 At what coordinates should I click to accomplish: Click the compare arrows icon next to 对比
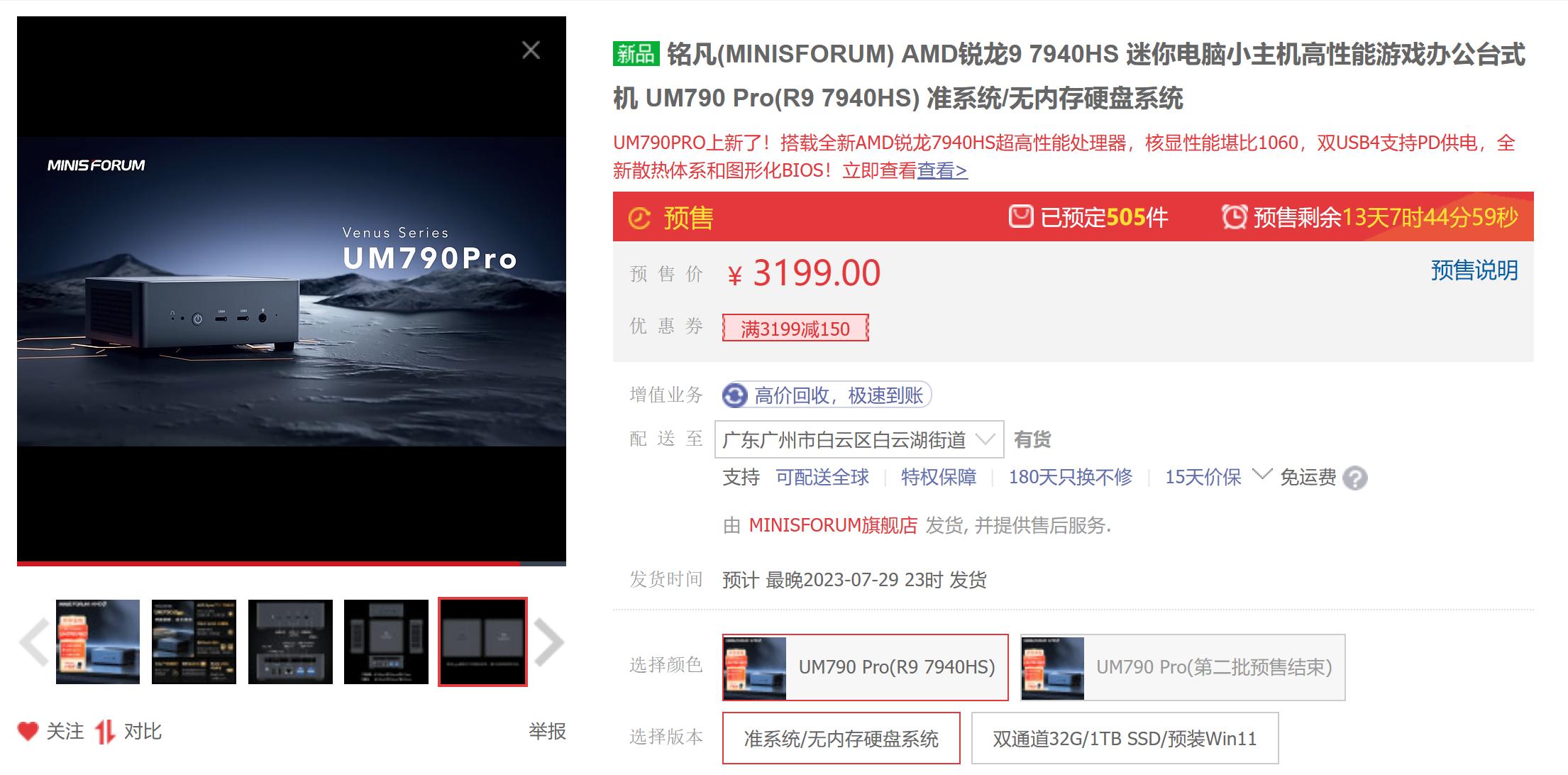pyautogui.click(x=105, y=732)
